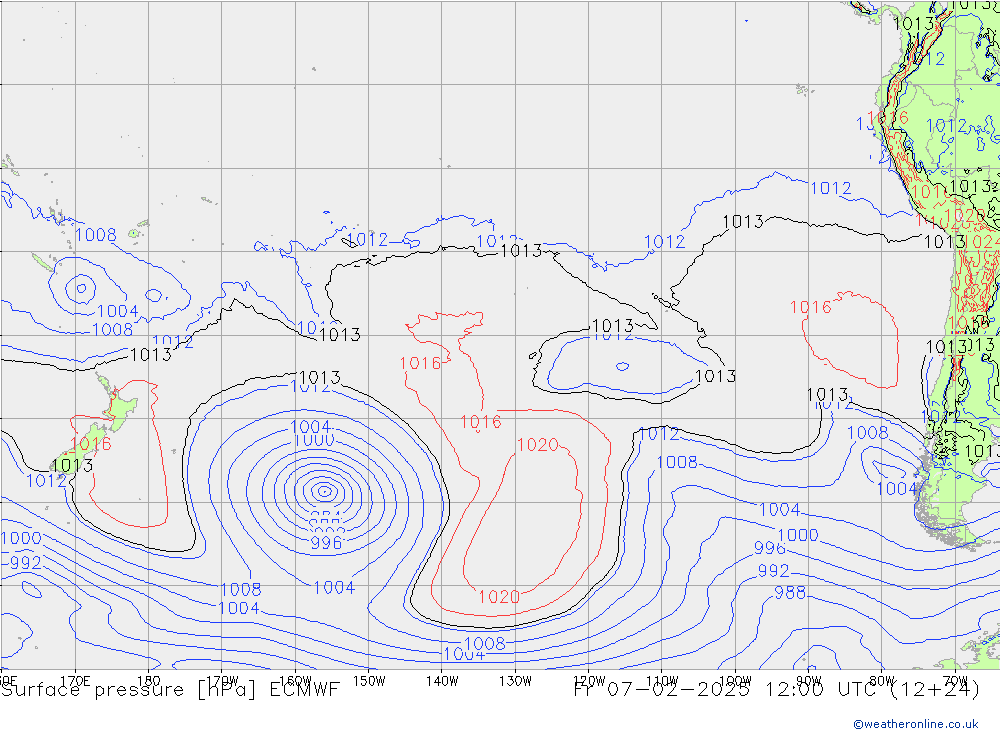Click the 170E longitude label
The width and height of the screenshot is (1000, 733).
pos(75,681)
